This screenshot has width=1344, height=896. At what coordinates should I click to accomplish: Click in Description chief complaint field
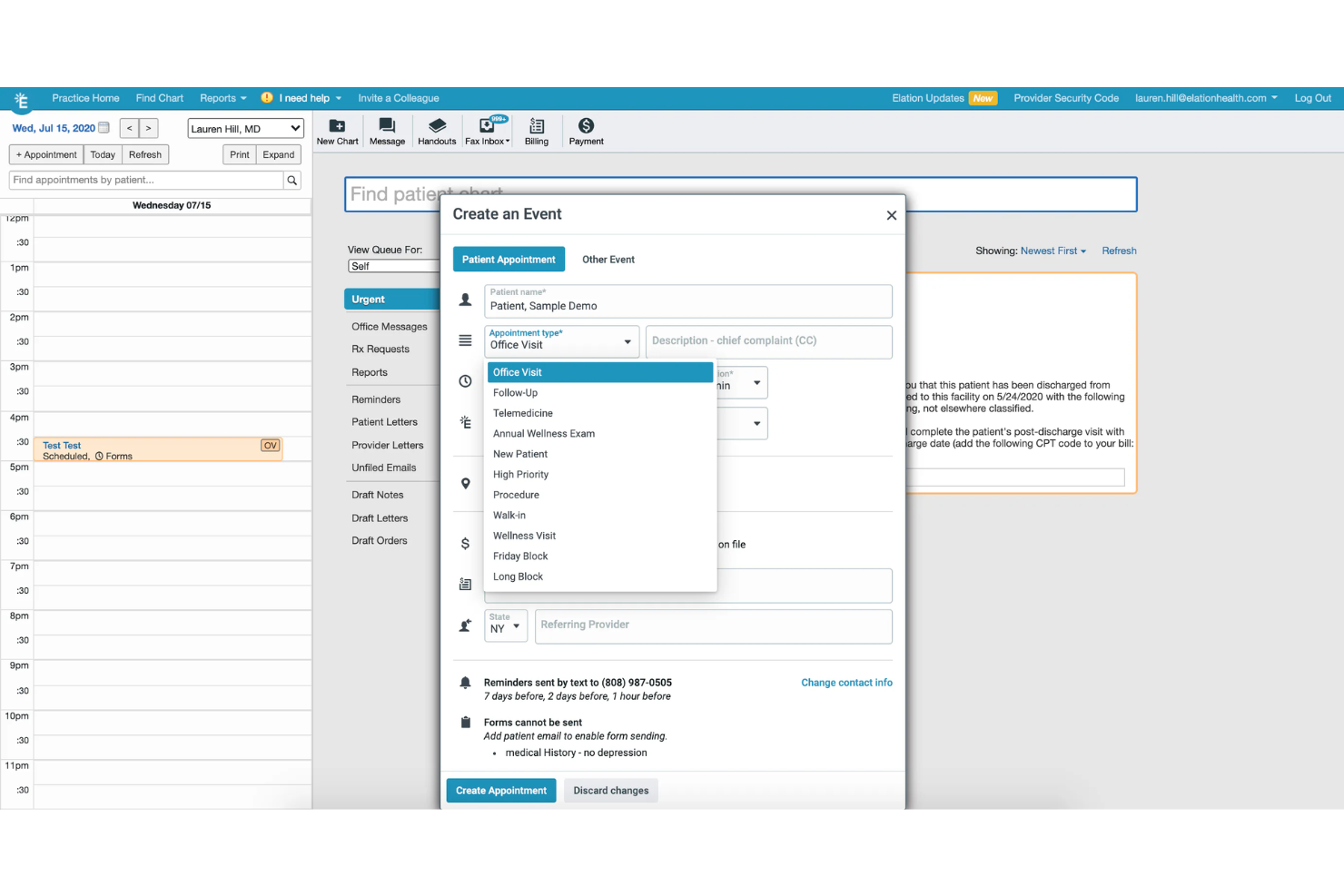[x=769, y=341]
